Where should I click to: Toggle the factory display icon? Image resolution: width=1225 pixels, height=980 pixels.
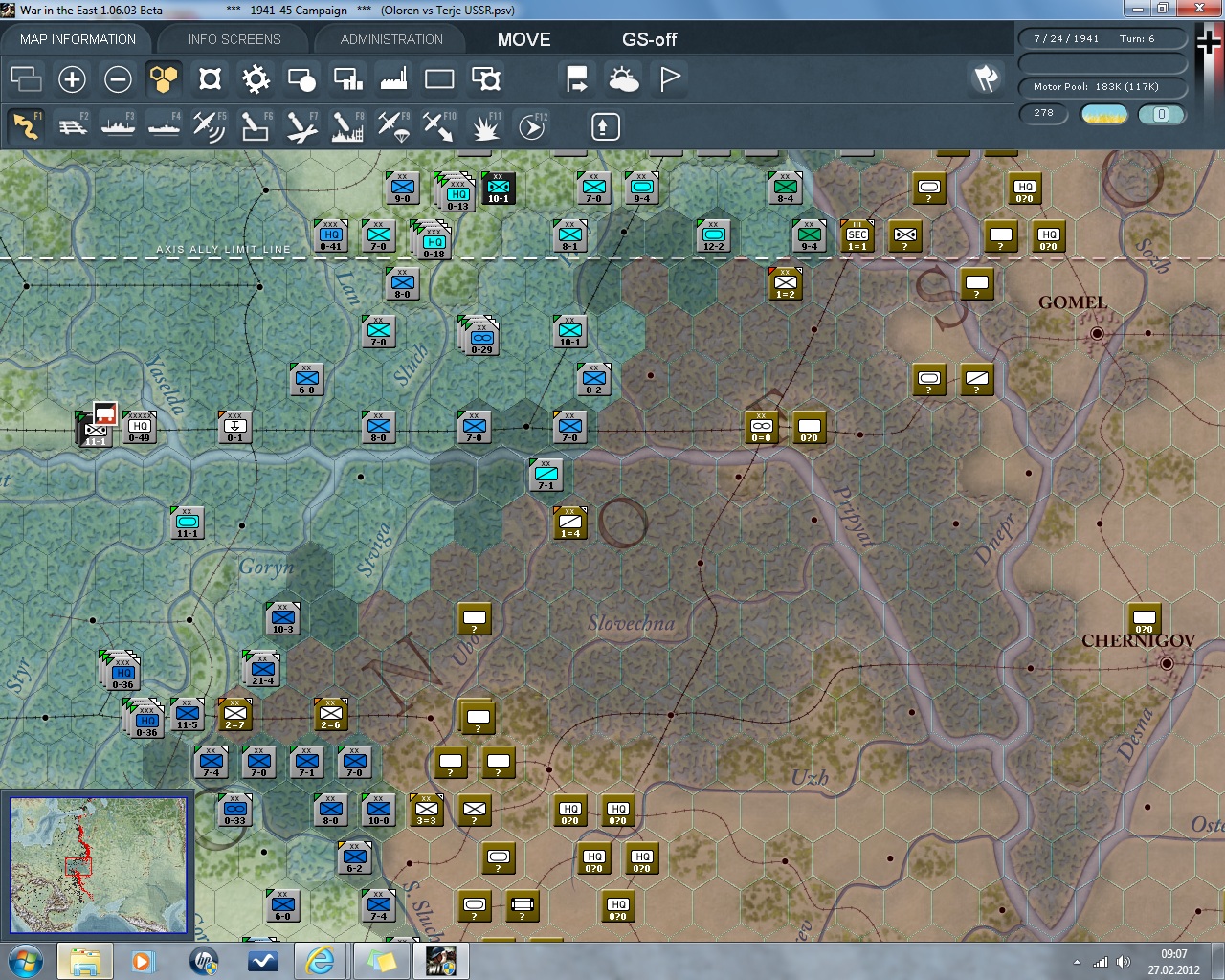point(393,78)
